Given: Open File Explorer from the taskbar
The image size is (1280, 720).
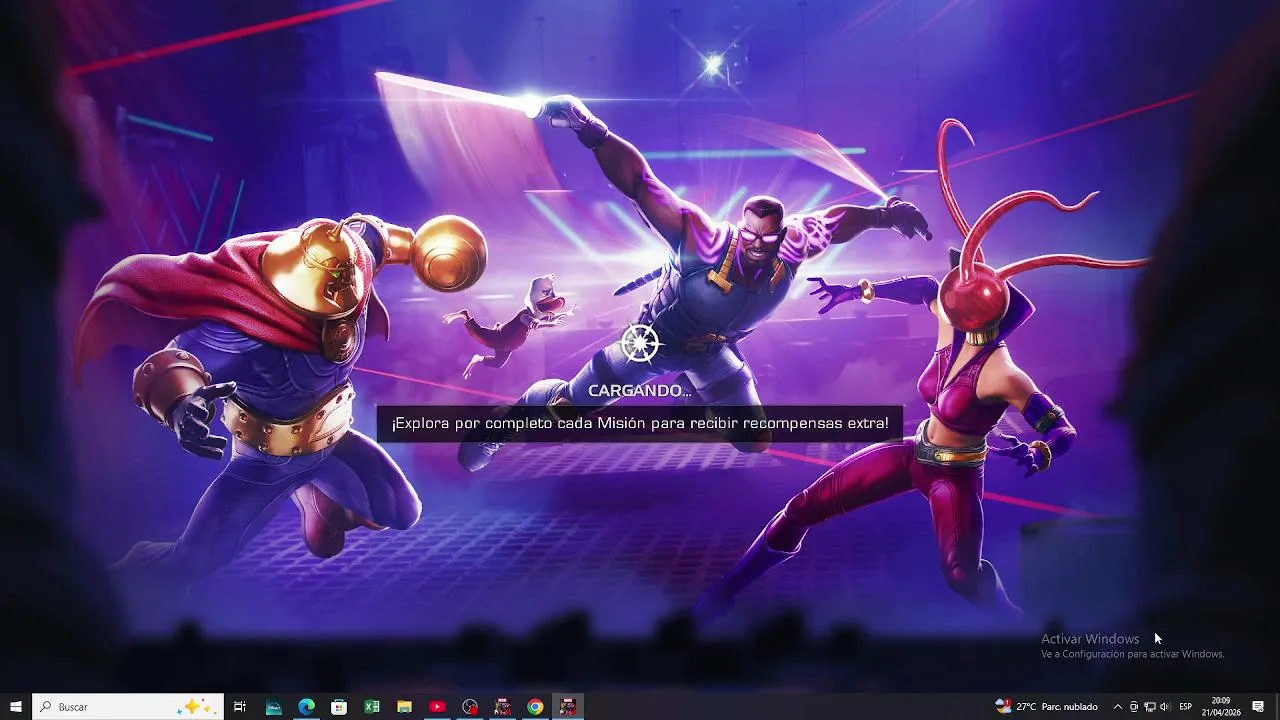Looking at the screenshot, I should pyautogui.click(x=405, y=707).
